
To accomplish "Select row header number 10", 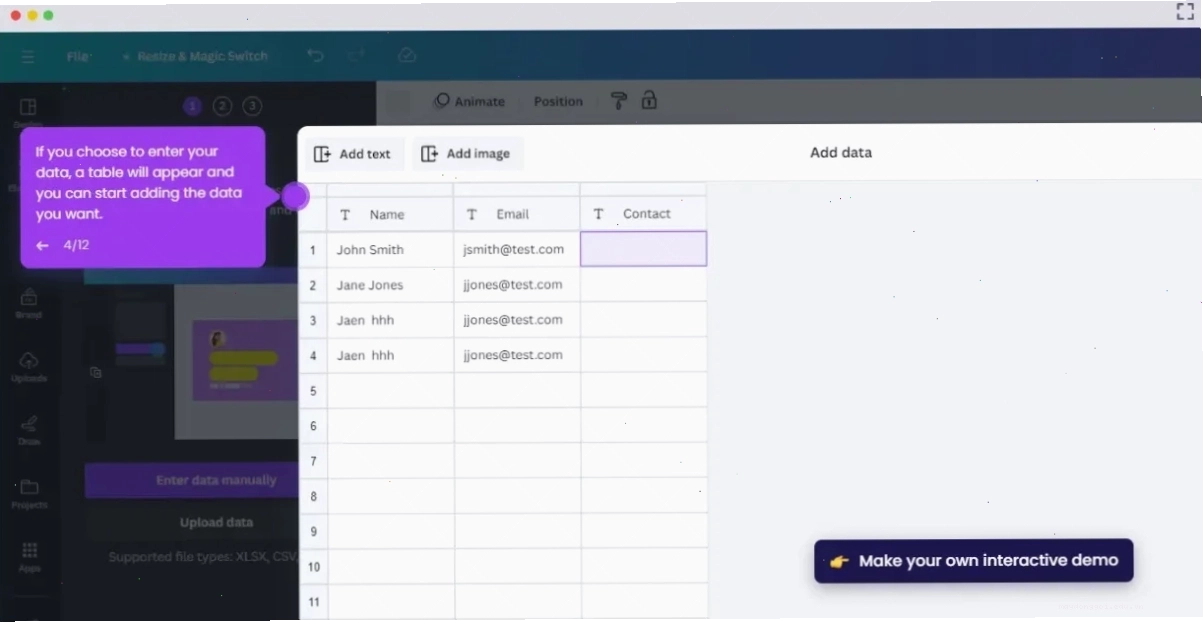I will [x=313, y=567].
